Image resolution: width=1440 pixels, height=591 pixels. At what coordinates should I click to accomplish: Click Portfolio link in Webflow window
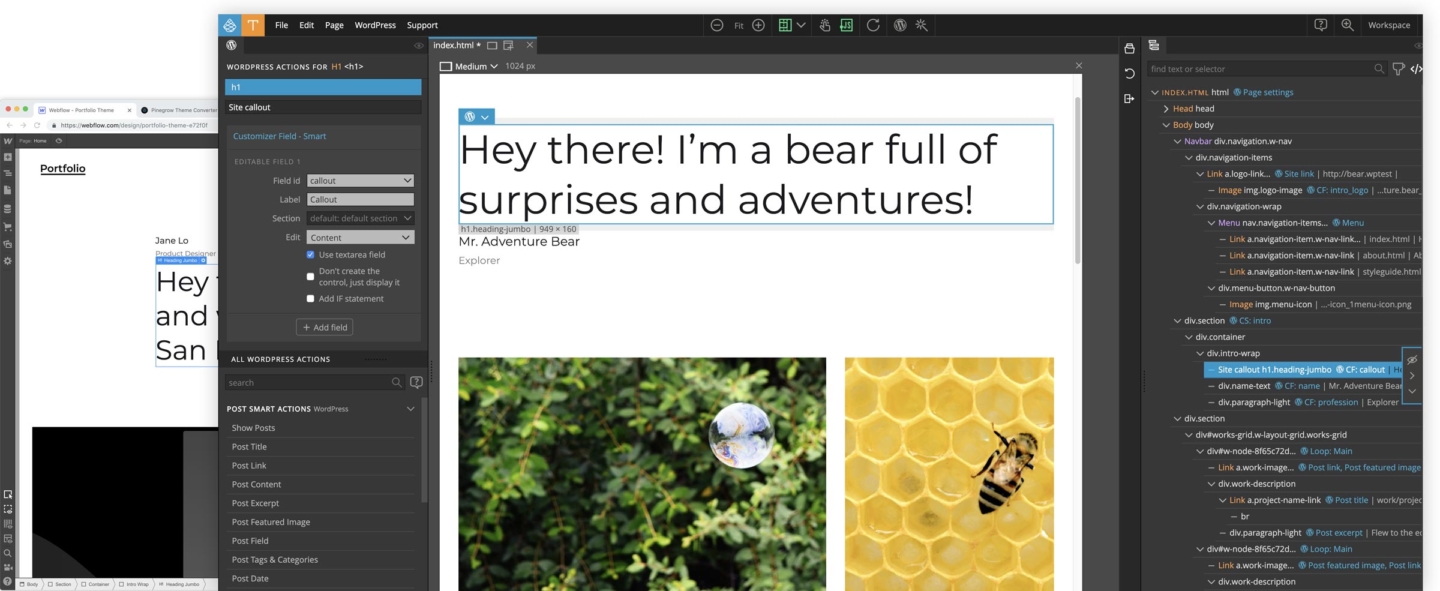[62, 169]
